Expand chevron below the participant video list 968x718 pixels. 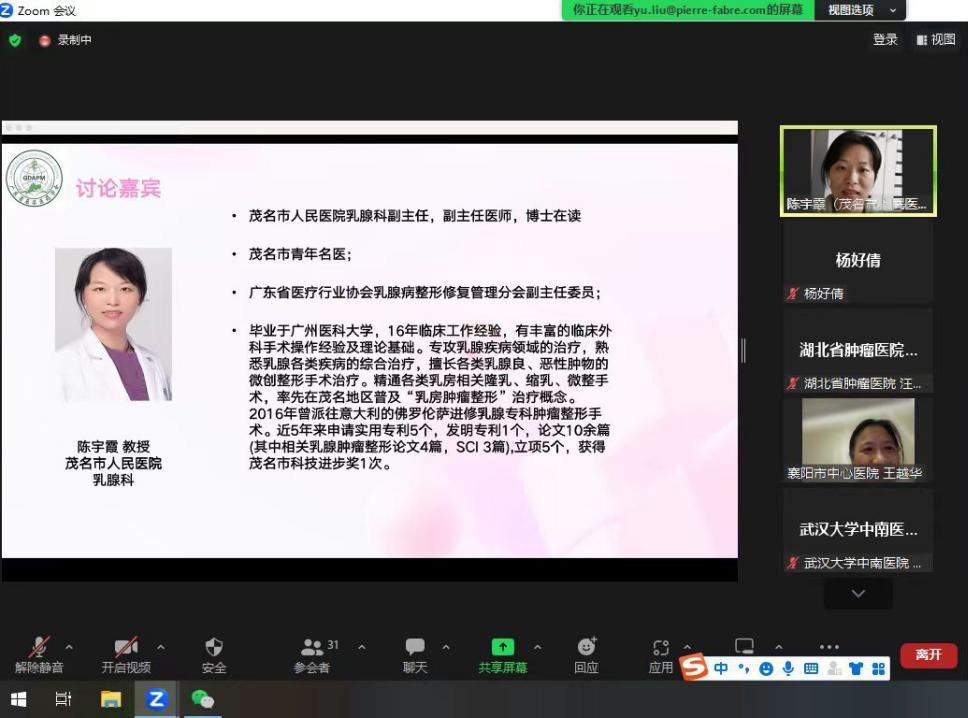point(858,593)
